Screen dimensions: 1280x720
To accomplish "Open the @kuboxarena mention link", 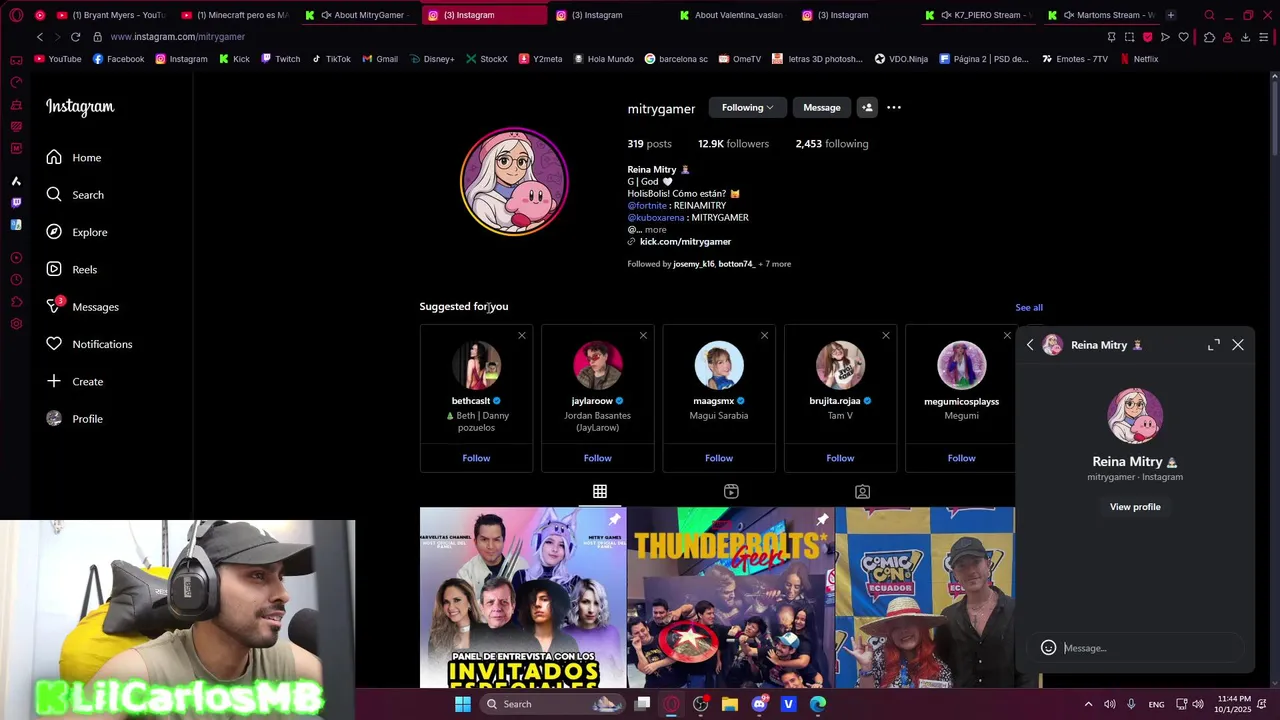I will point(655,217).
